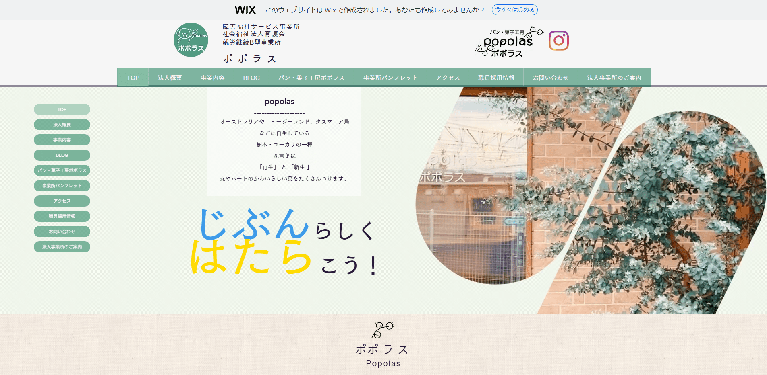
Task: Open 法人事業所のご案内 in the navigation bar
Action: [614, 78]
